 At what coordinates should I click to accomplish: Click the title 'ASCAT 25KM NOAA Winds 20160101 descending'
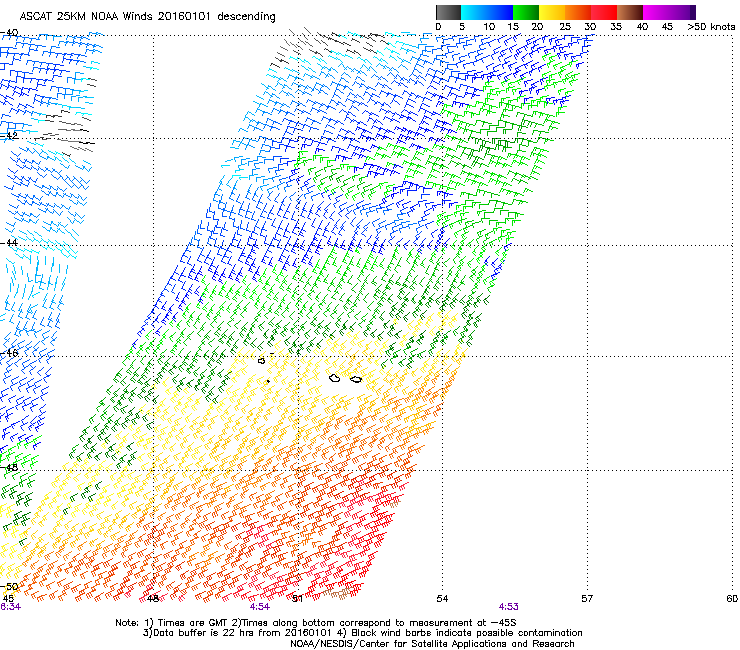(x=147, y=16)
